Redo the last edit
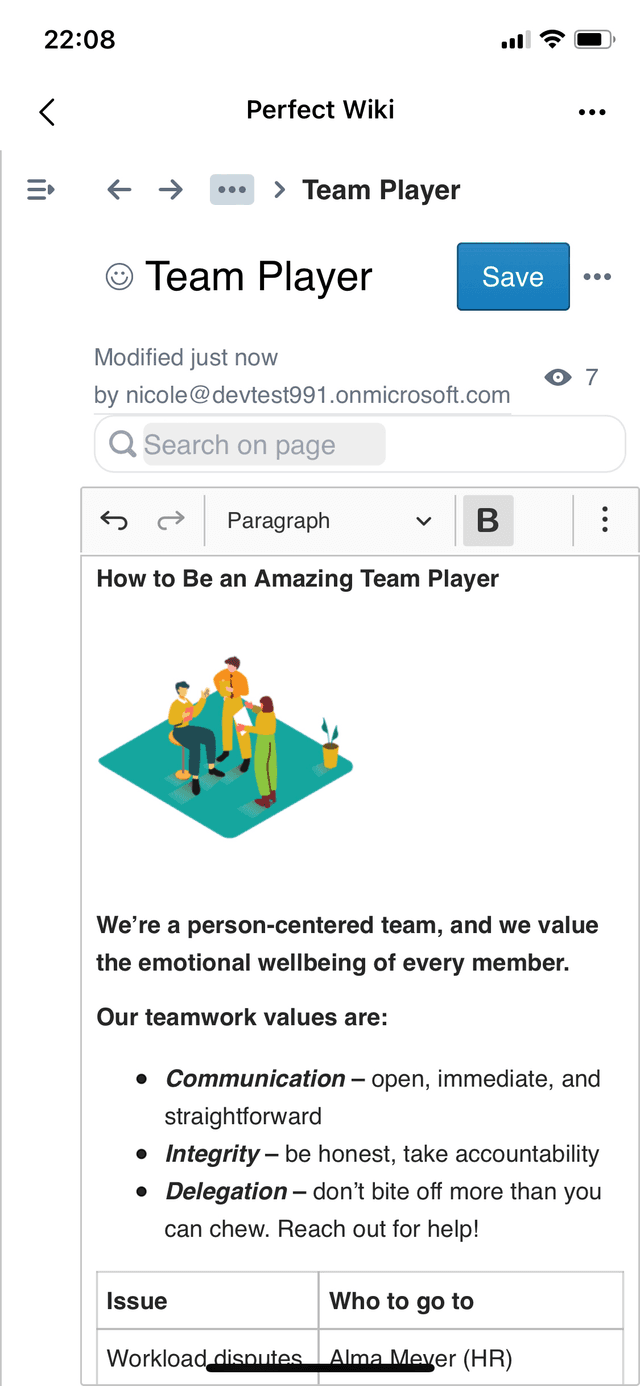 pyautogui.click(x=170, y=520)
